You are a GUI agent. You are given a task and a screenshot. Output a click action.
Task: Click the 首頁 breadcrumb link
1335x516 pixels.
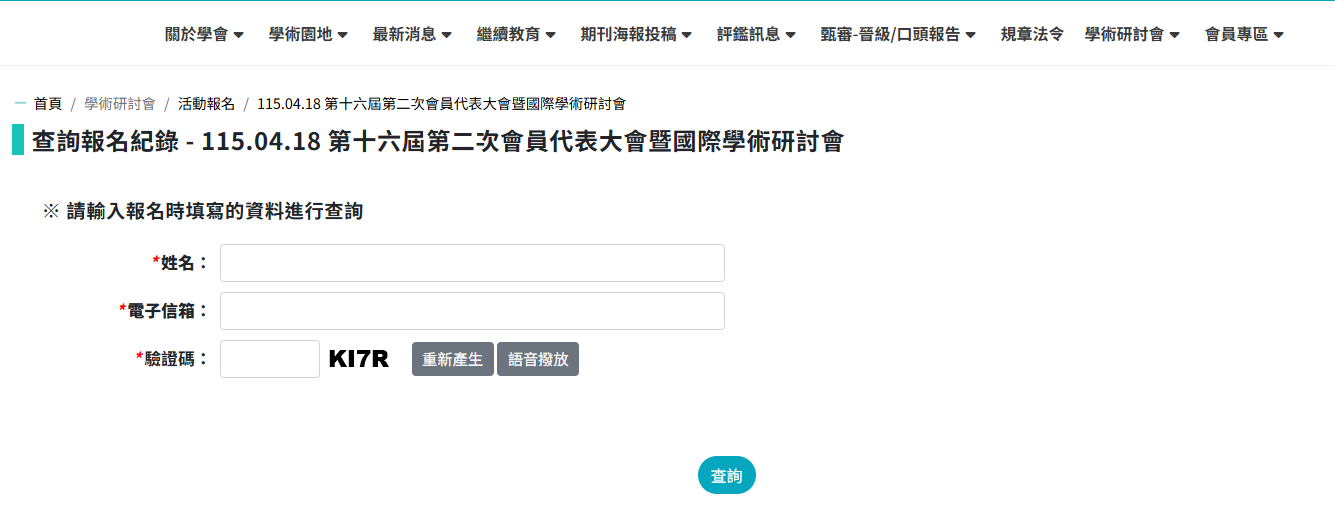click(48, 104)
